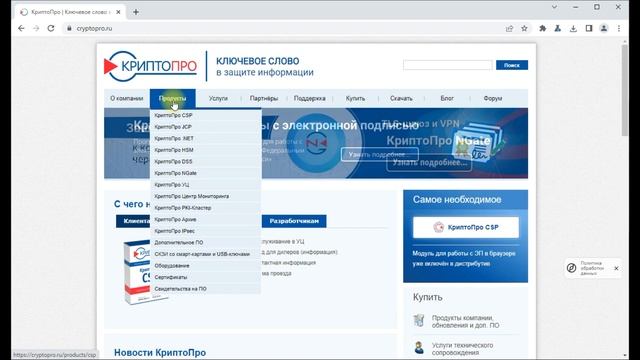Image resolution: width=640 pixels, height=360 pixels.
Task: Reload the page with the refresh icon
Action: [x=51, y=28]
